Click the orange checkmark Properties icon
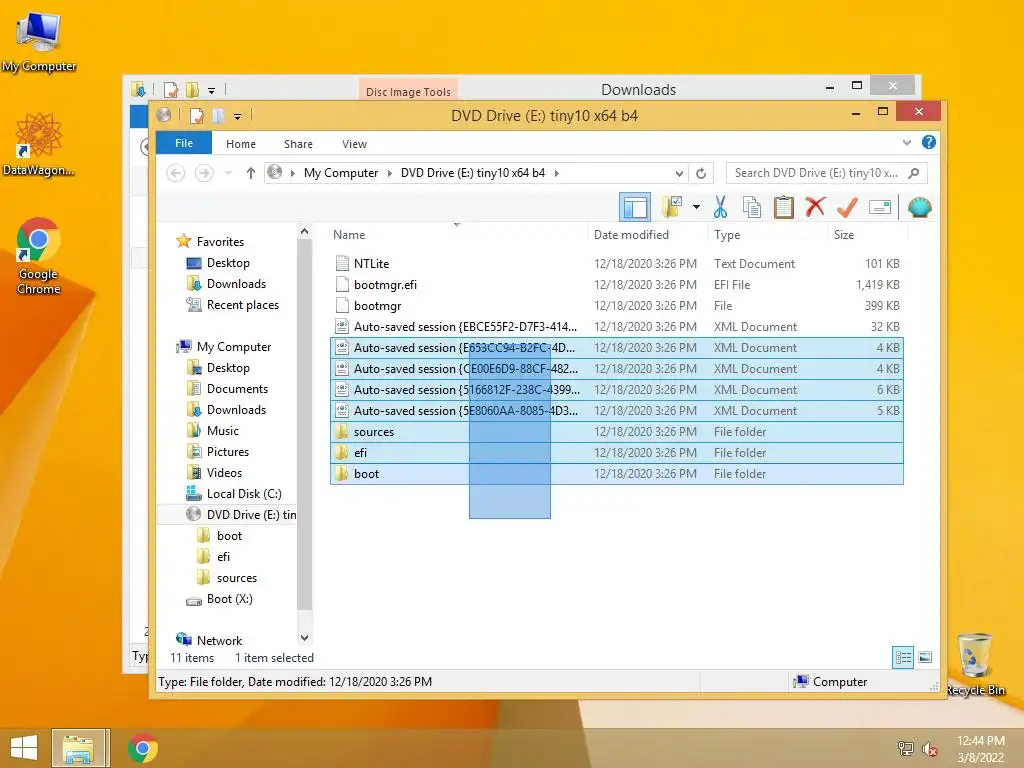The width and height of the screenshot is (1024, 768). tap(847, 207)
